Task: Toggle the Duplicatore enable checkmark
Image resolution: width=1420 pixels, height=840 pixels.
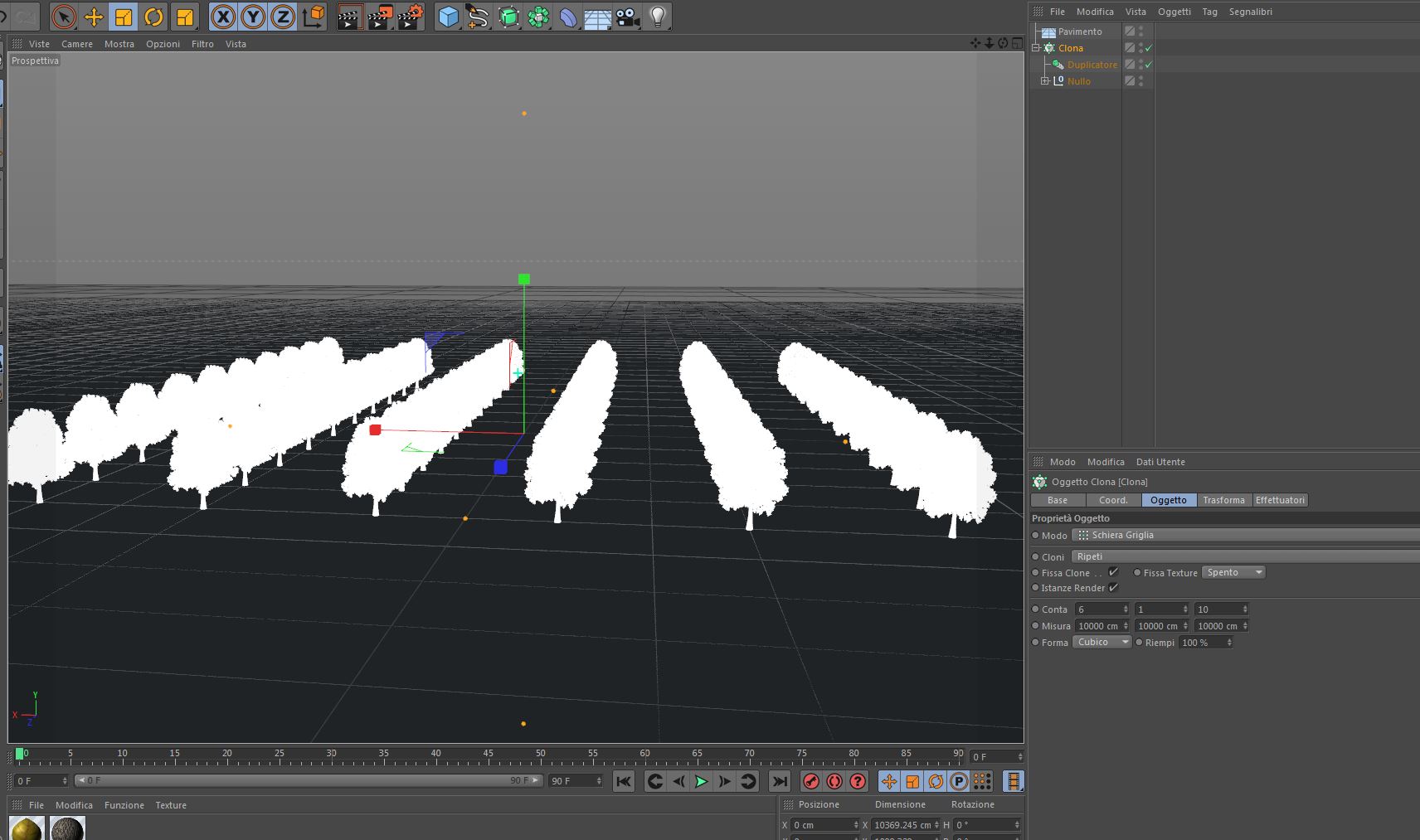Action: [x=1149, y=65]
